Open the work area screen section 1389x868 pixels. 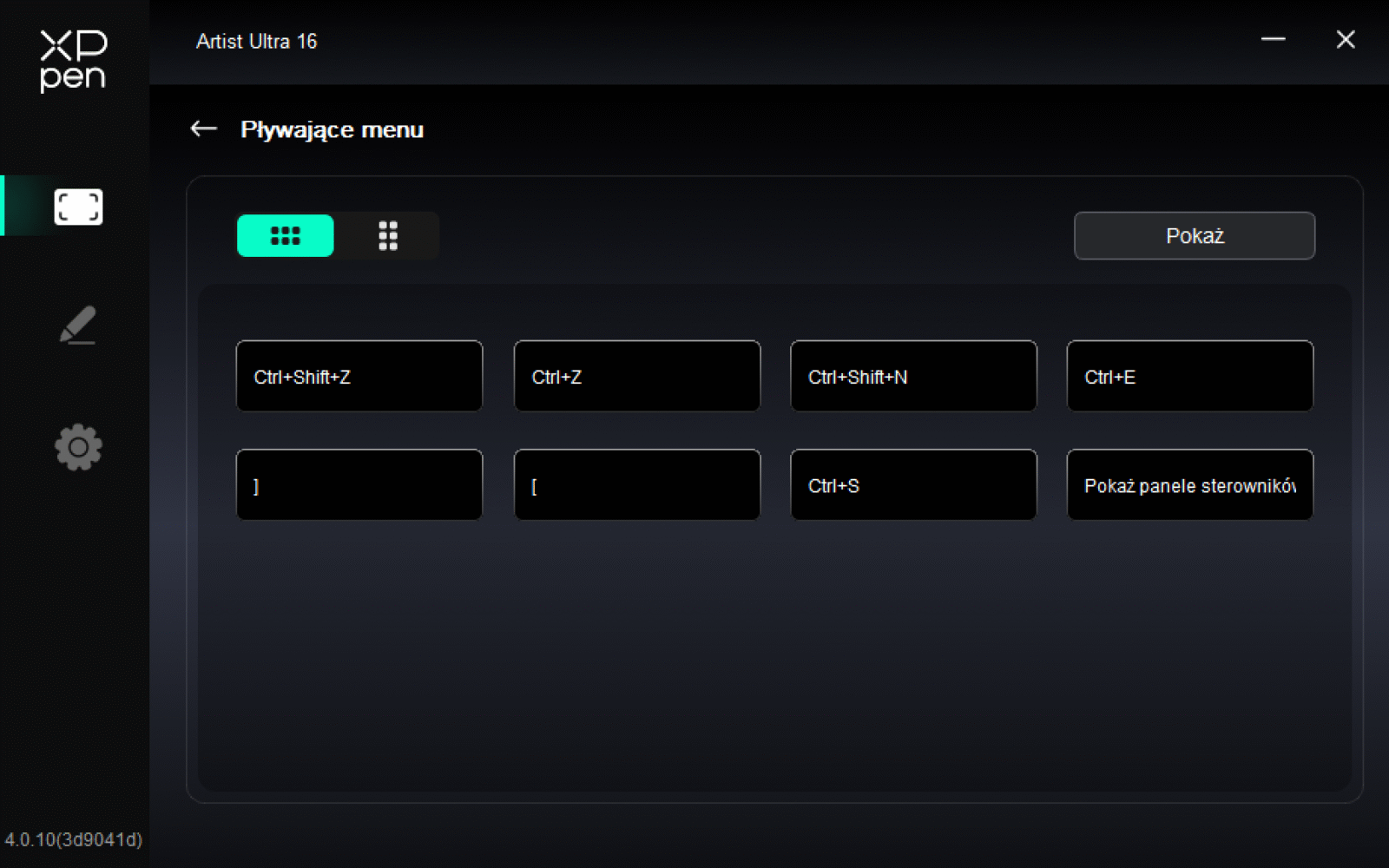point(78,207)
